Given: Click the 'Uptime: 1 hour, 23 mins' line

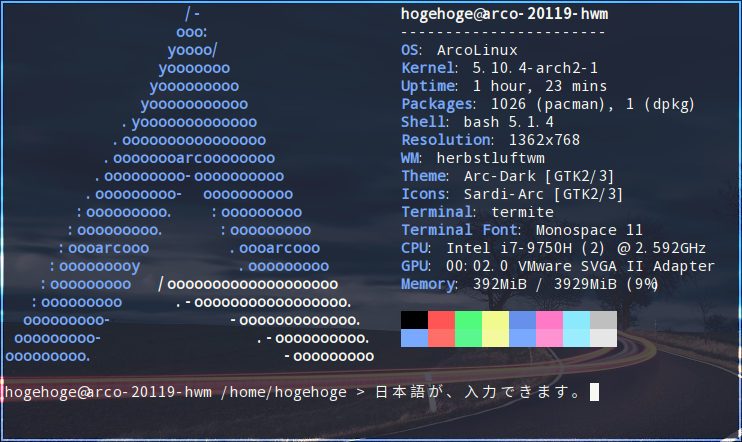Looking at the screenshot, I should [x=504, y=86].
